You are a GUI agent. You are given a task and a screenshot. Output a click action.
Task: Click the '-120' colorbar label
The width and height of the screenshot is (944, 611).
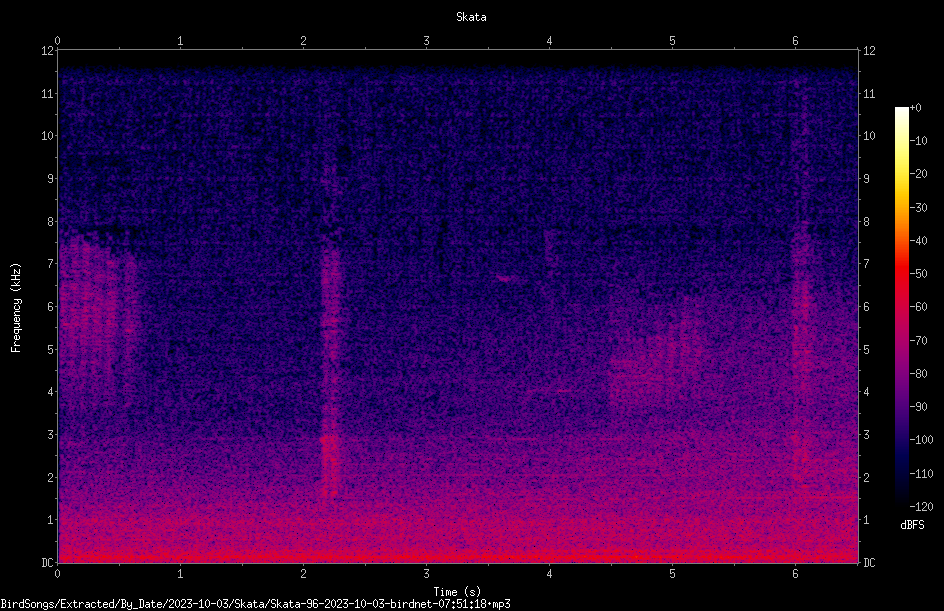point(921,507)
